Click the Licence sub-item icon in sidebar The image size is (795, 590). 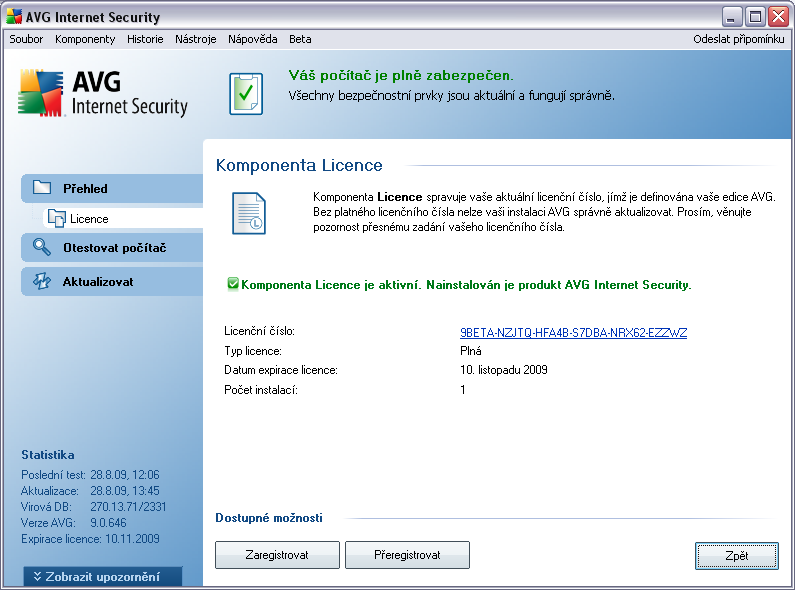(56, 218)
